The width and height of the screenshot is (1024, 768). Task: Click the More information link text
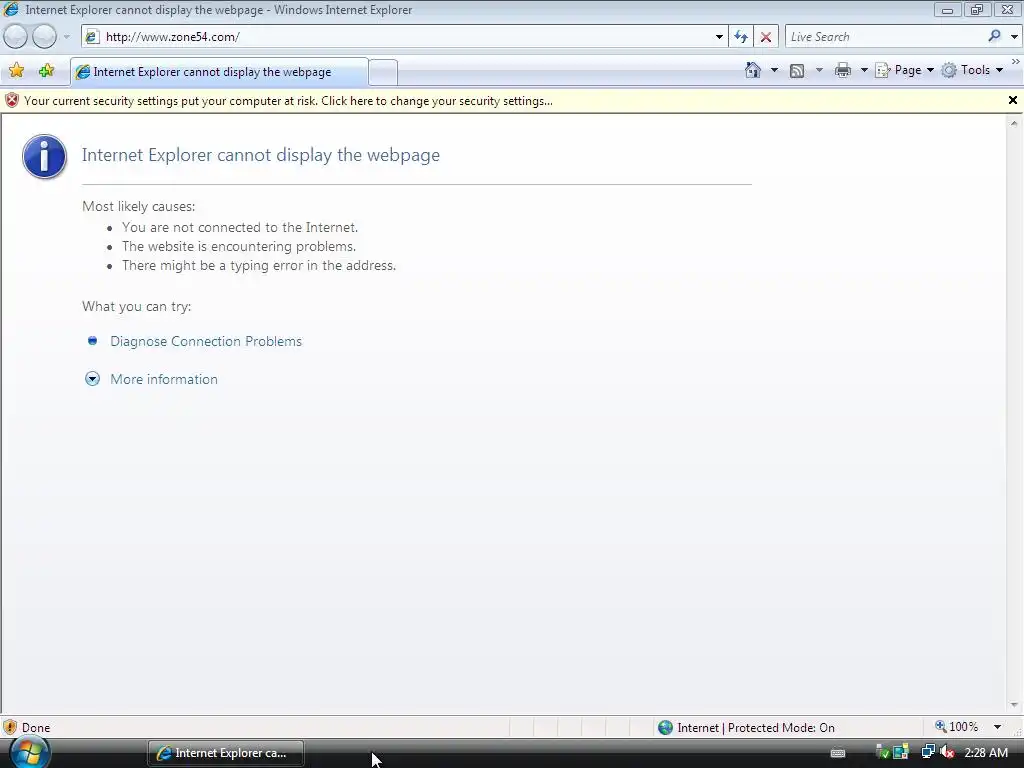point(164,379)
